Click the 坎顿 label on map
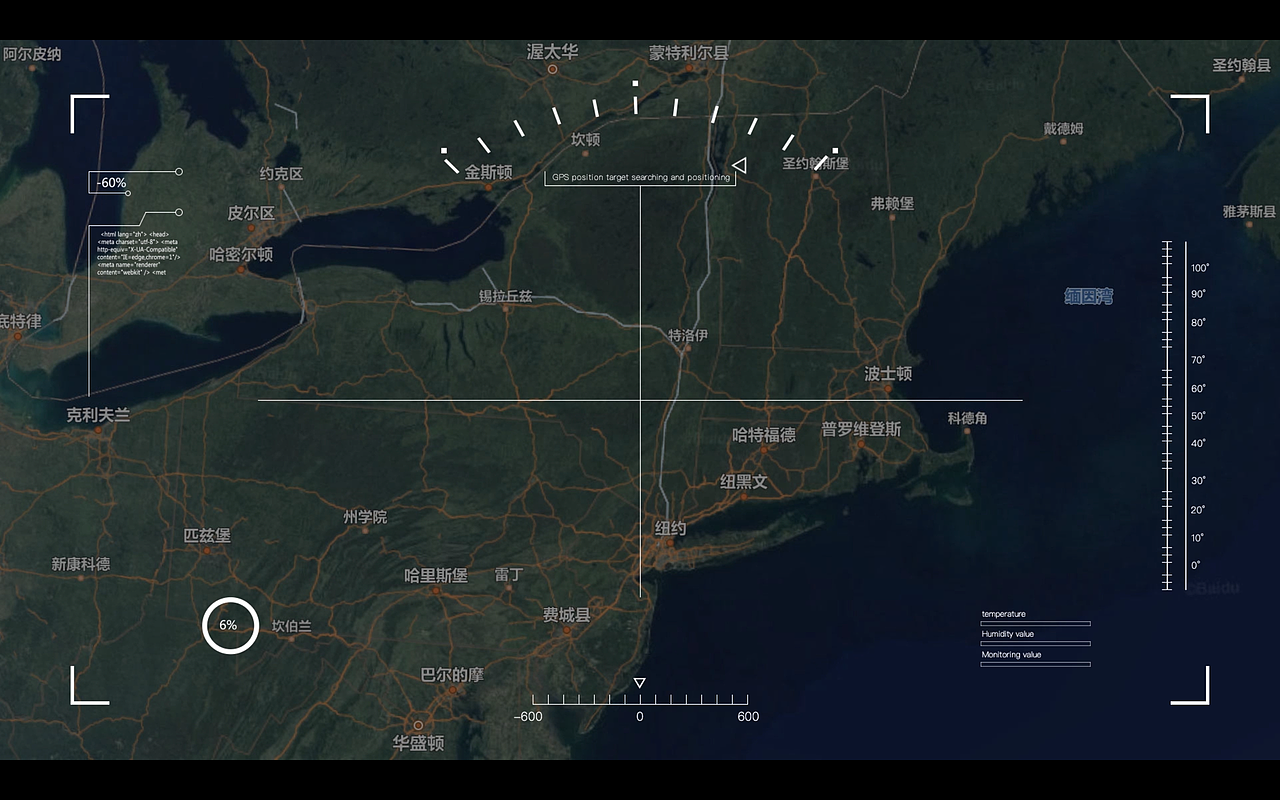 coord(586,139)
